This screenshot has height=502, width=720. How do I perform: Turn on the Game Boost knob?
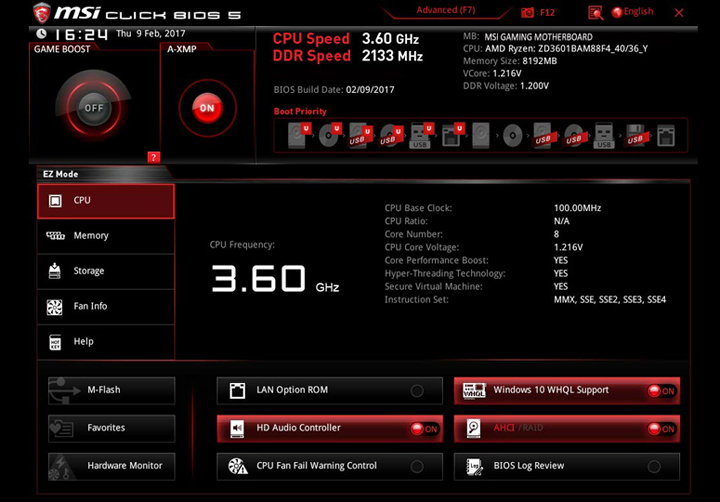[x=93, y=107]
